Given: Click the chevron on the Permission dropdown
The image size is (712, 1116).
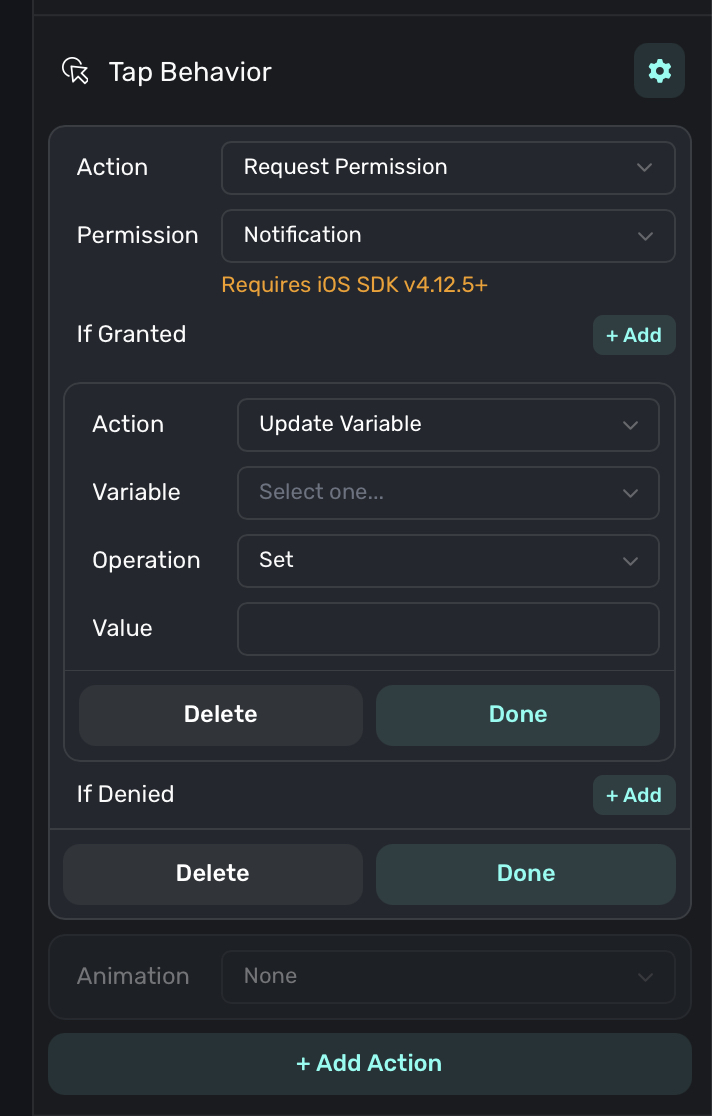Looking at the screenshot, I should coord(645,236).
